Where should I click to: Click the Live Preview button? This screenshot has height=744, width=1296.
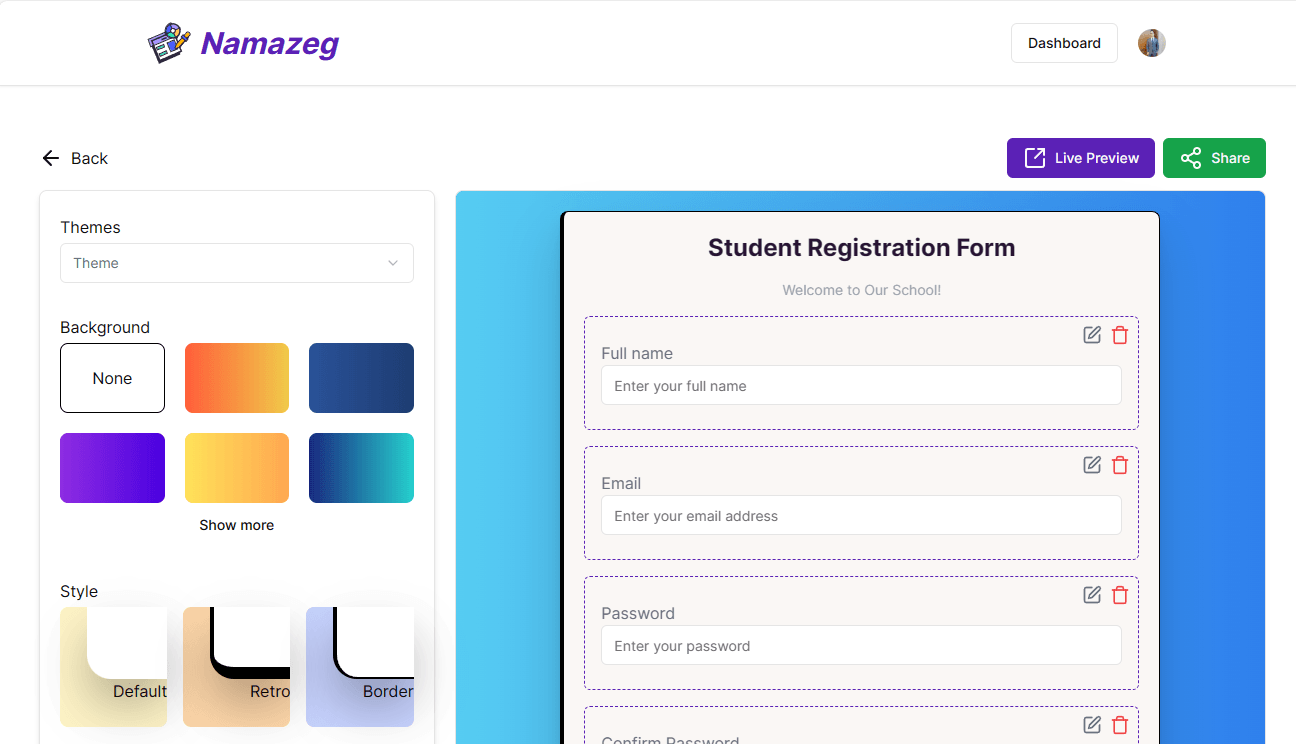click(1081, 158)
